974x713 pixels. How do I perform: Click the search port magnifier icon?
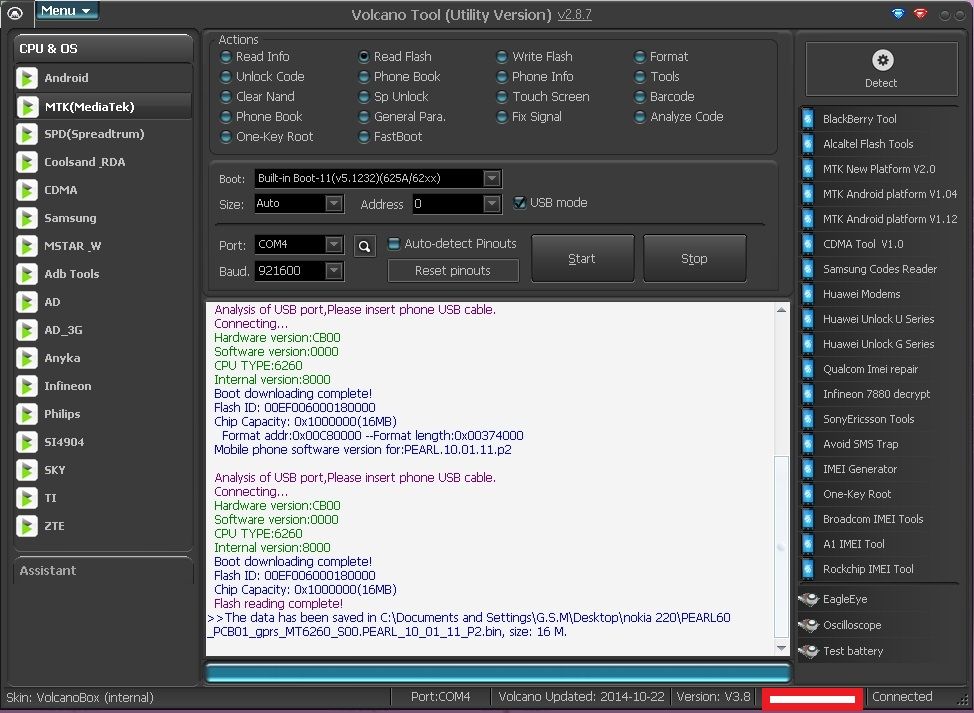366,245
